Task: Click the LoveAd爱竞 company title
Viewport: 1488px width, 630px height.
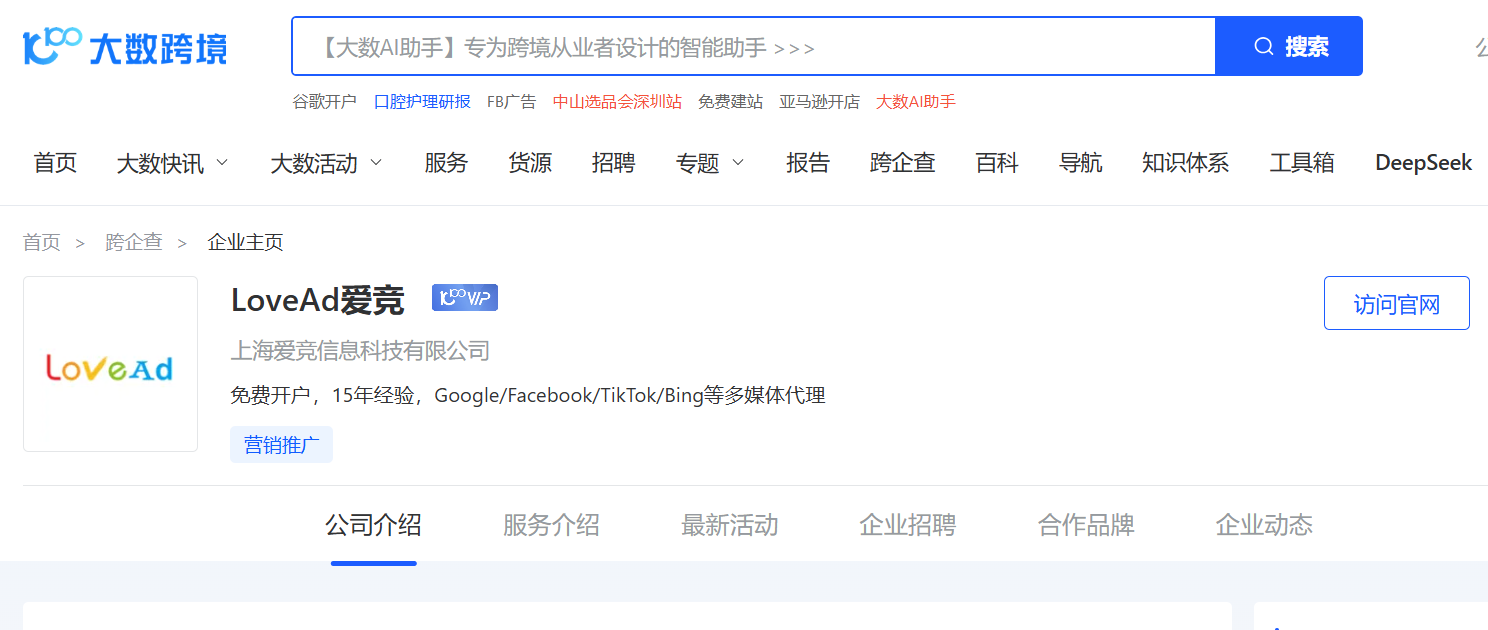Action: 317,299
